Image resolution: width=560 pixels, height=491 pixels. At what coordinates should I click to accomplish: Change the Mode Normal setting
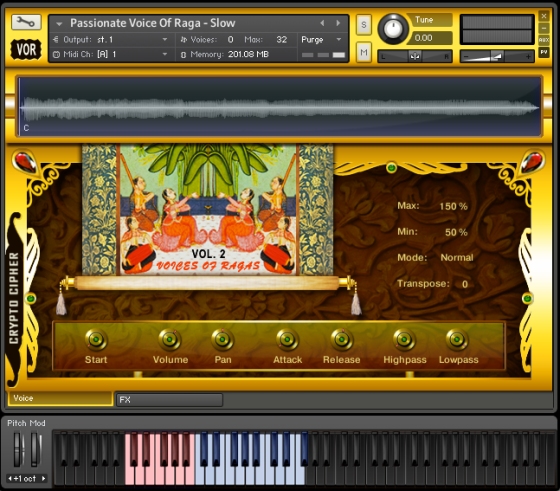[x=457, y=257]
